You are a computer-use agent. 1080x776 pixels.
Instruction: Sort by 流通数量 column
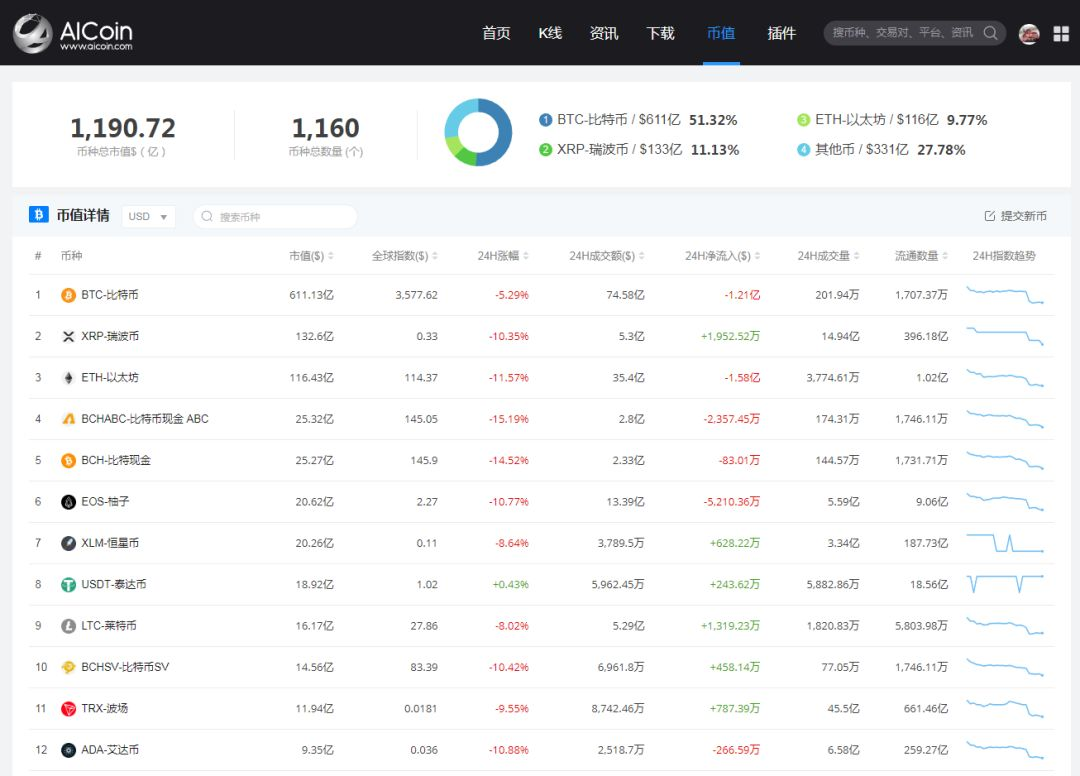click(922, 256)
